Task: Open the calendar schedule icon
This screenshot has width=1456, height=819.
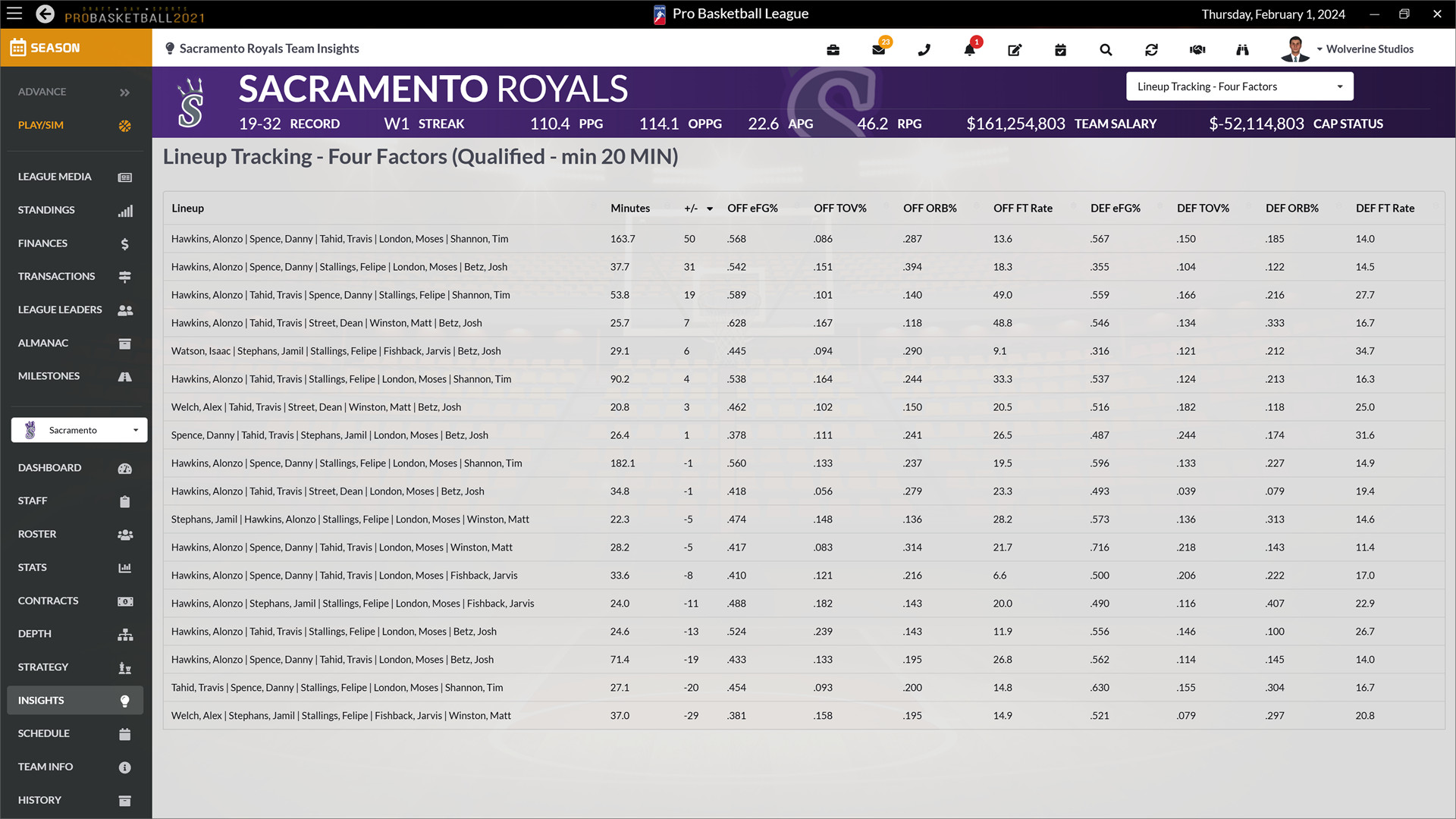Action: (1060, 49)
